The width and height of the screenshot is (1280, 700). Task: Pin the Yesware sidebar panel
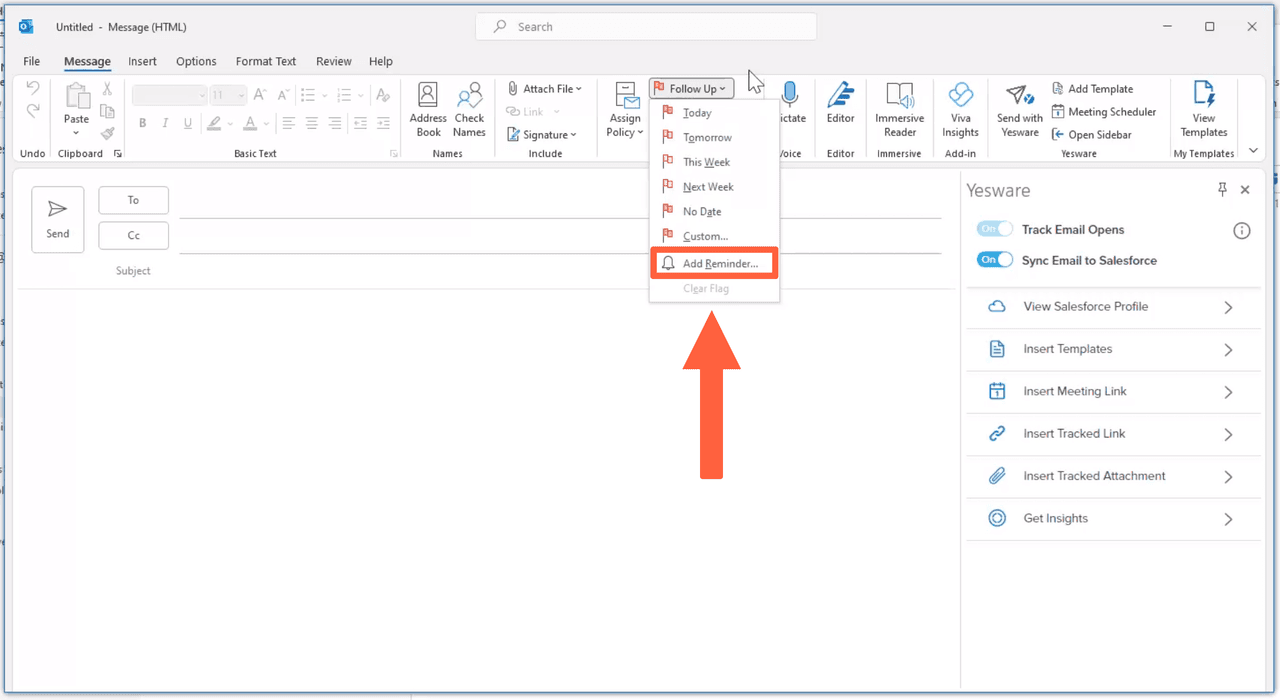click(x=1222, y=190)
